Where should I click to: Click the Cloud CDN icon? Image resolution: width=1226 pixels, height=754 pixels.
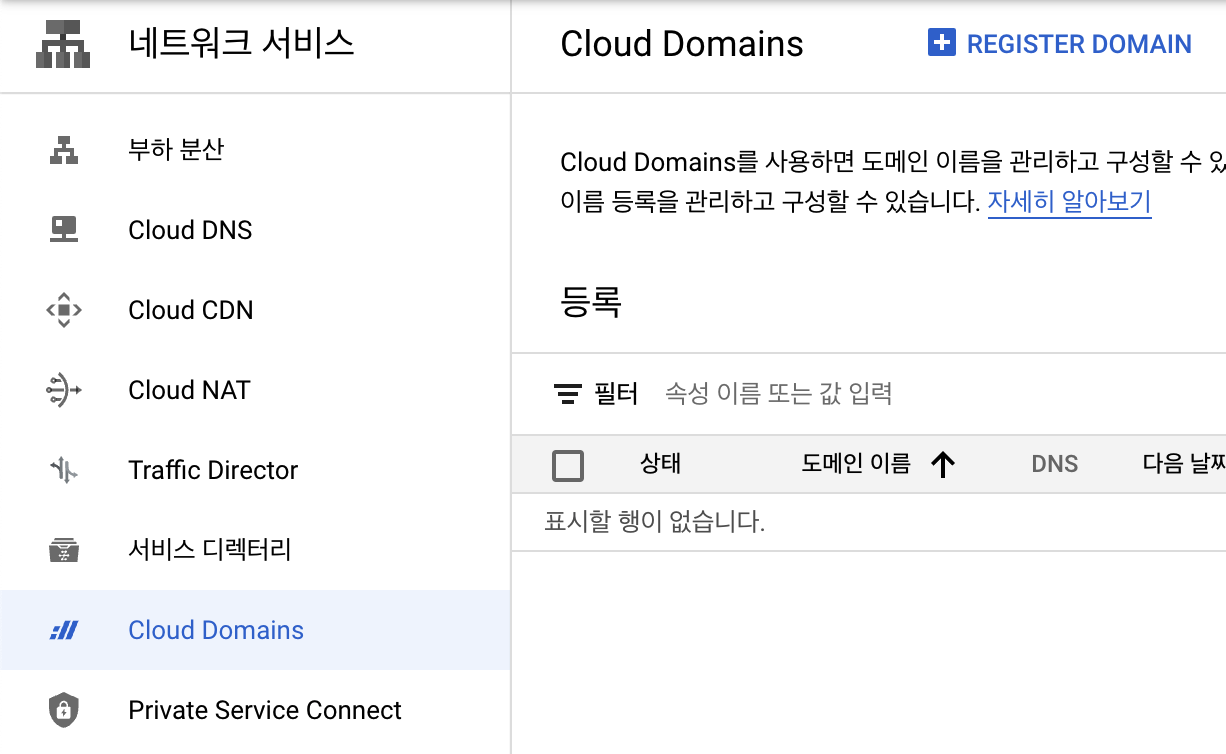point(64,310)
